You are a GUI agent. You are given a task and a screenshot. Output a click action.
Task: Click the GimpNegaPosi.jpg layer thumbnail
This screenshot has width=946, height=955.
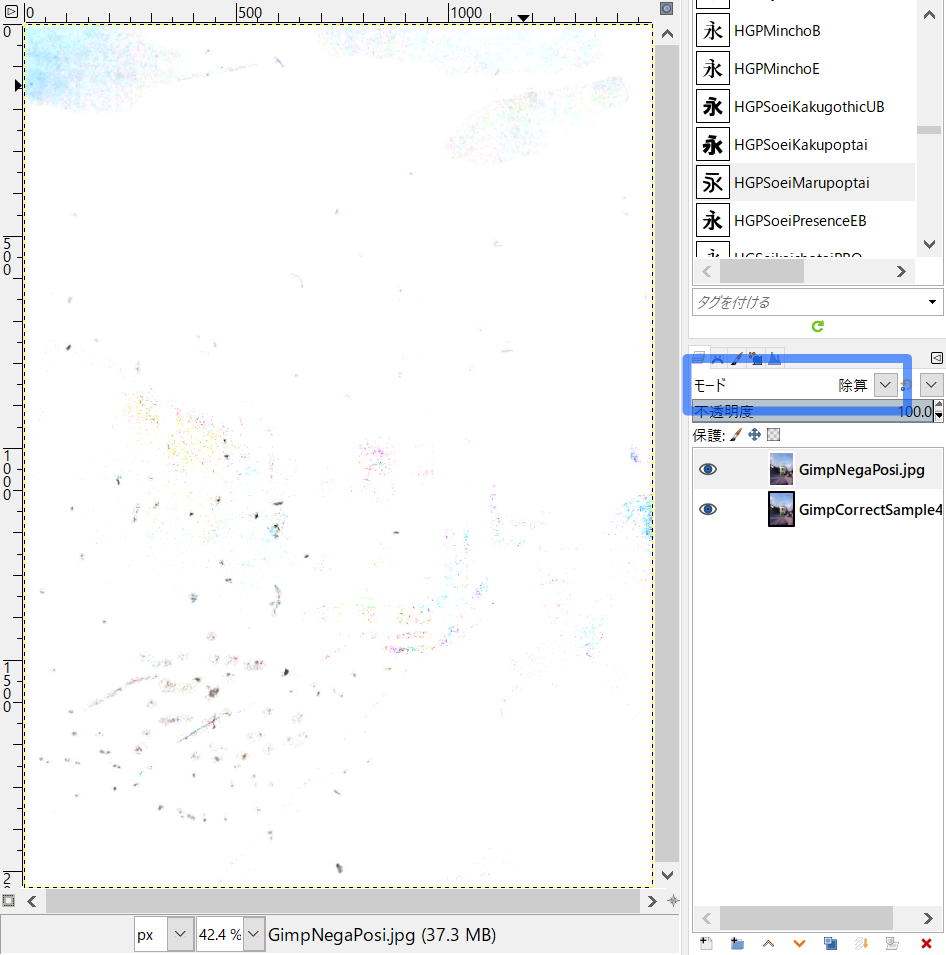(781, 469)
